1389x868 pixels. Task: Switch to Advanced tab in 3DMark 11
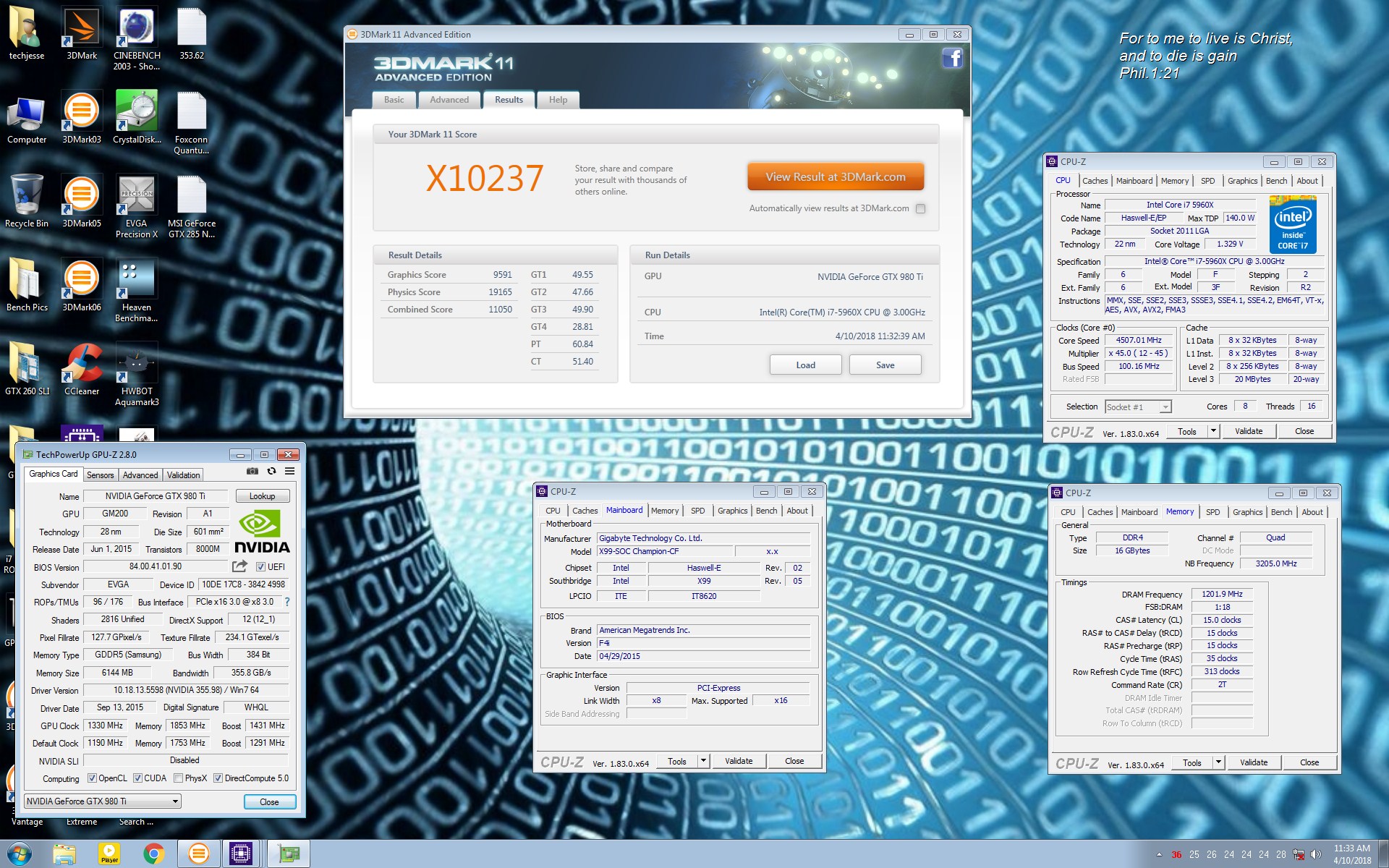tap(449, 100)
